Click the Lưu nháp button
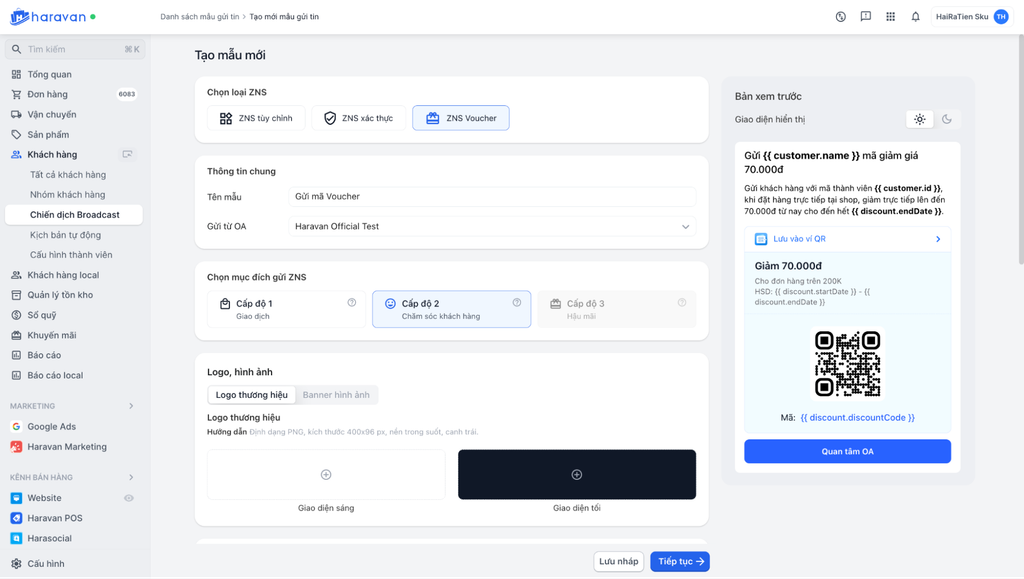This screenshot has height=579, width=1024. click(618, 562)
